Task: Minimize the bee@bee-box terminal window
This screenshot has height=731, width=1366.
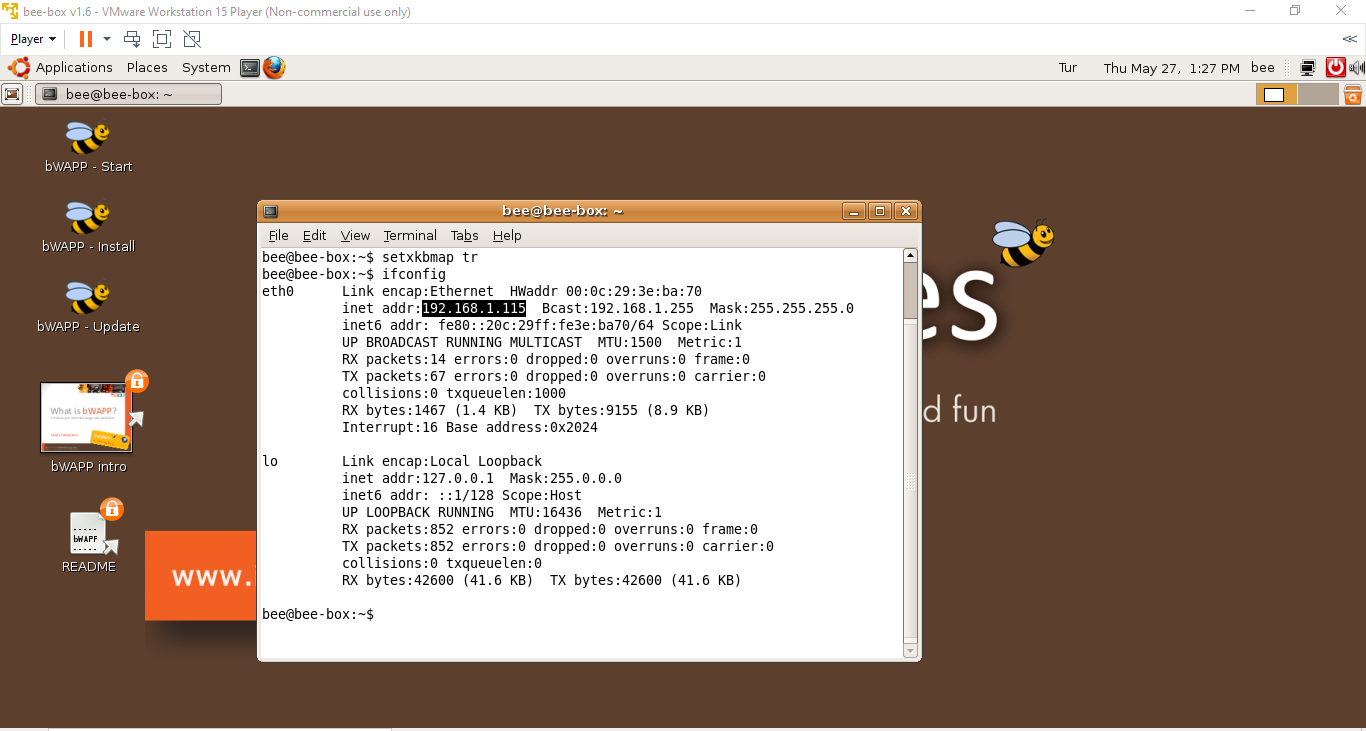Action: [854, 211]
